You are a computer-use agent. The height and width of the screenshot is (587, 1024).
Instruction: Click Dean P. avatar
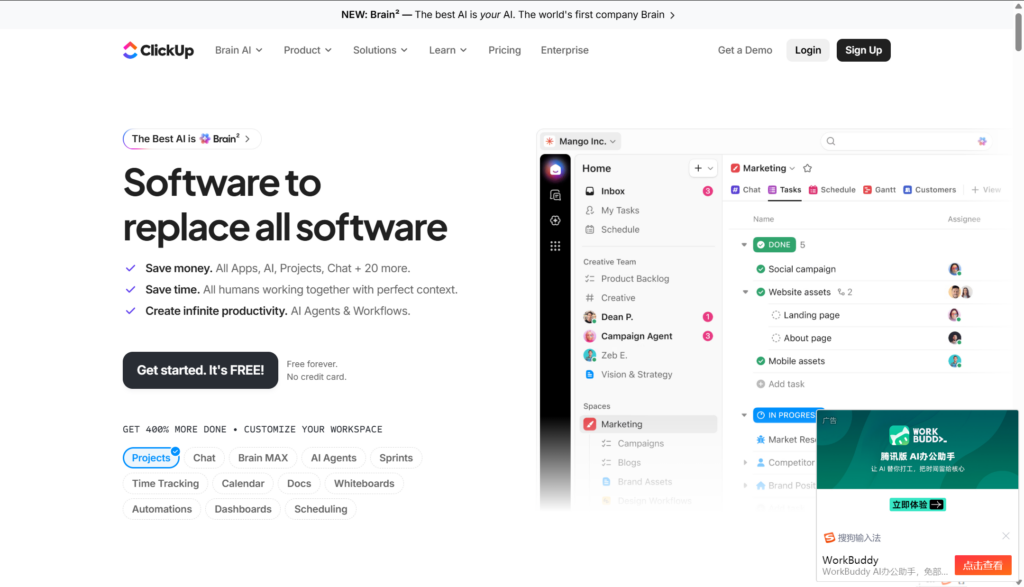[x=590, y=317]
